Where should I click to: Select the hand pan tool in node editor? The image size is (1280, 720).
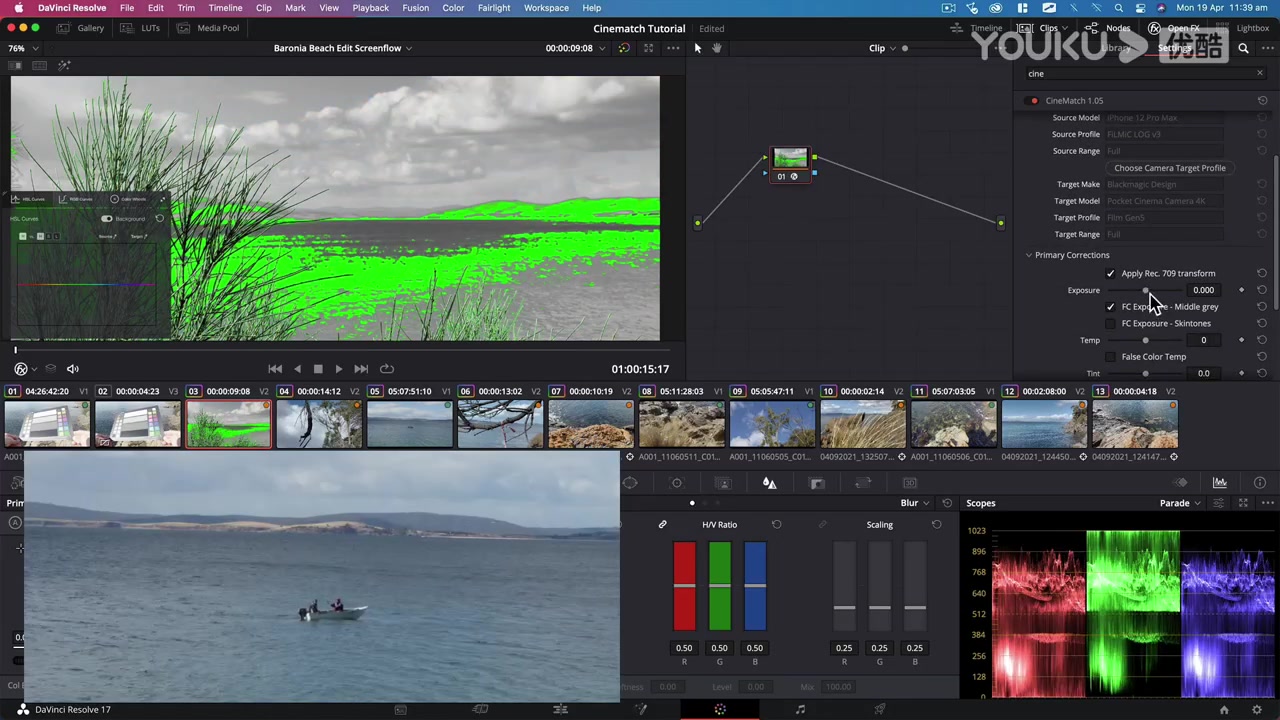716,48
